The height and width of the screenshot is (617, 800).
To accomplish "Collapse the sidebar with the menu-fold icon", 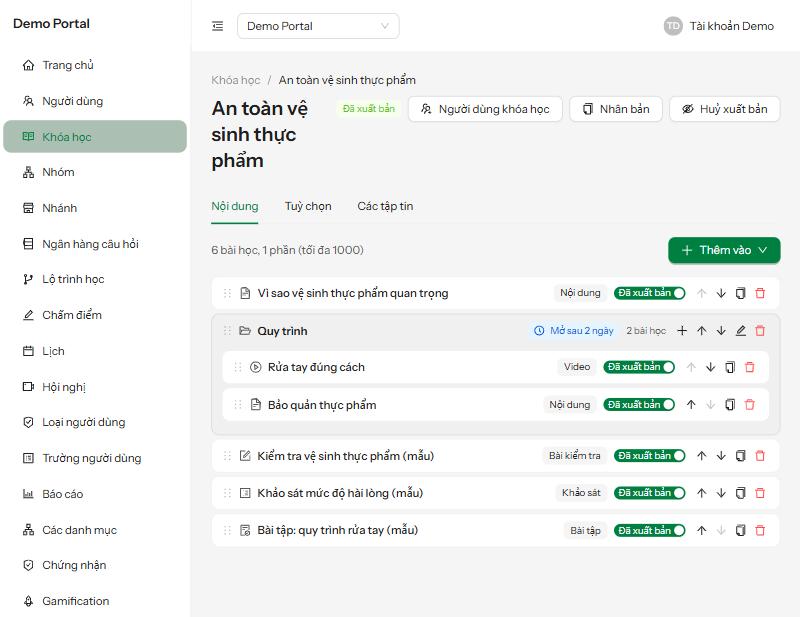I will [217, 26].
